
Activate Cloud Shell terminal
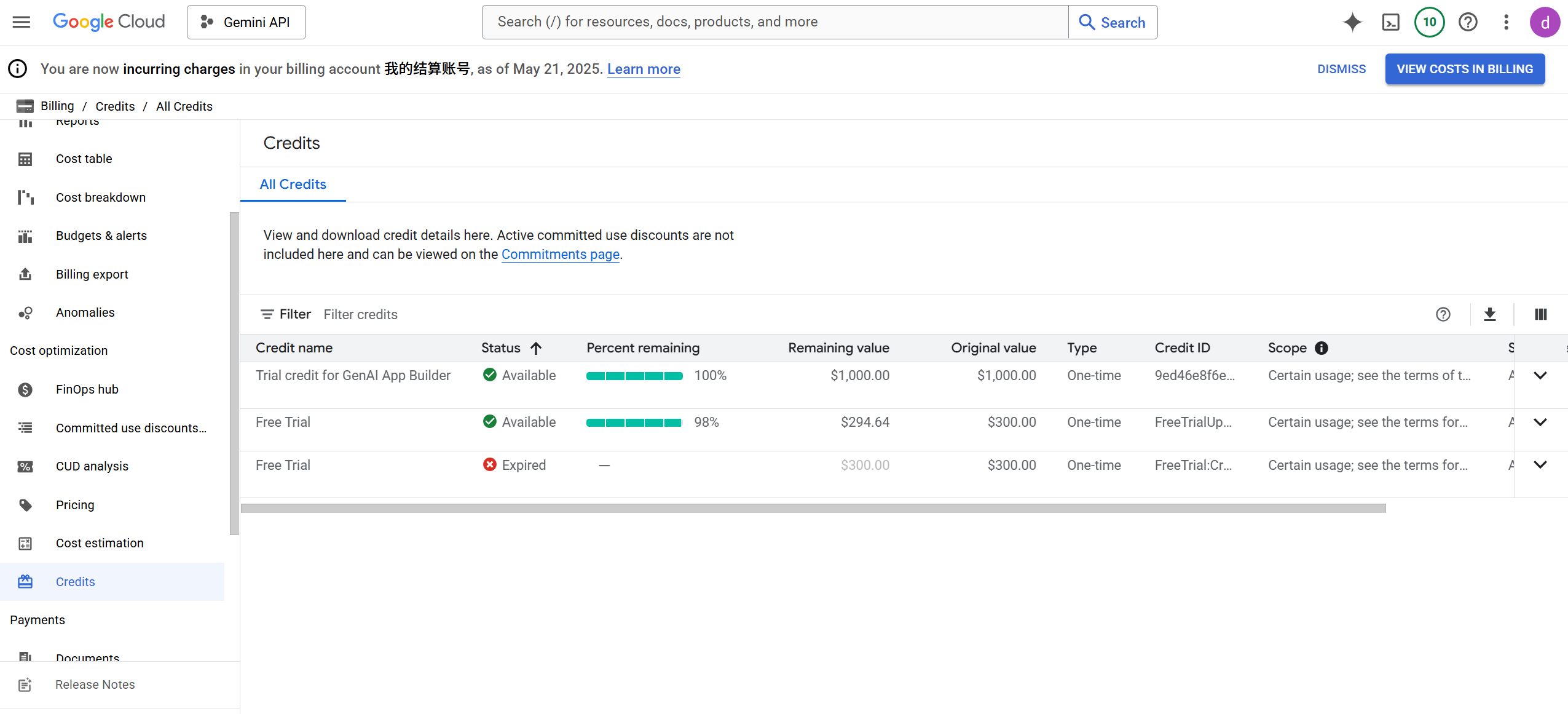point(1390,22)
